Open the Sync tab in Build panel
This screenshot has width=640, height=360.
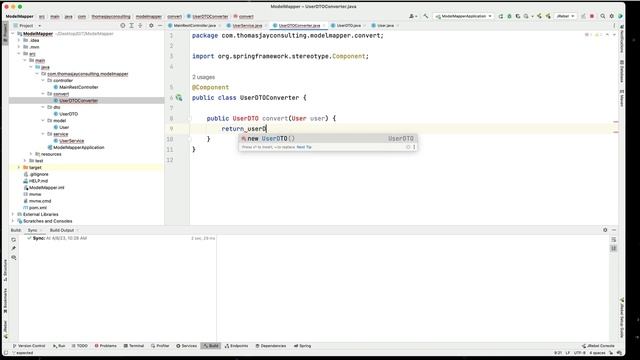[32, 230]
